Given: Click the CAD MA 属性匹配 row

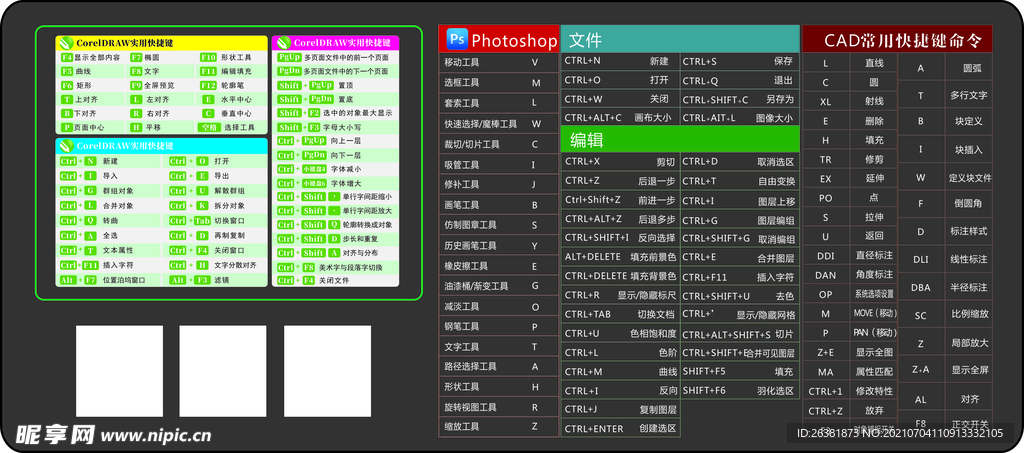Looking at the screenshot, I should coord(850,372).
